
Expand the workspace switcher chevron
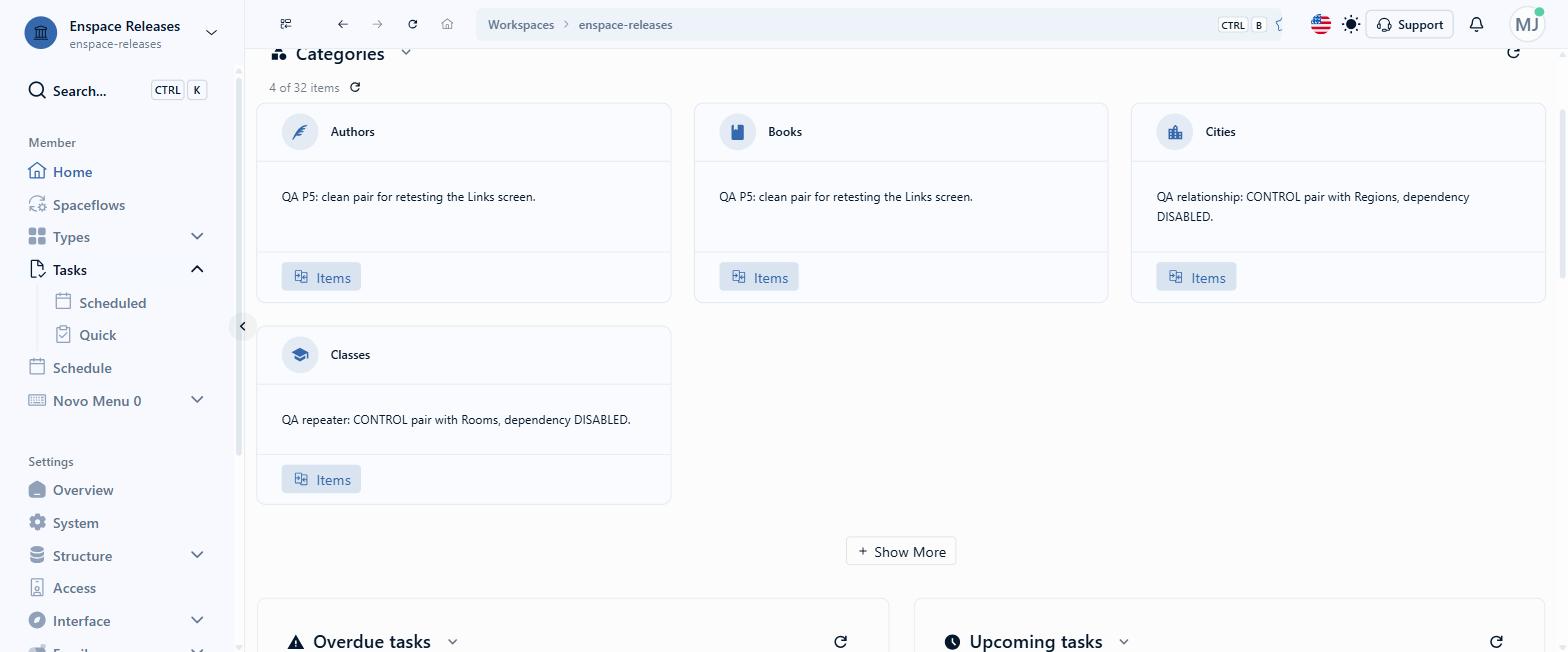211,33
